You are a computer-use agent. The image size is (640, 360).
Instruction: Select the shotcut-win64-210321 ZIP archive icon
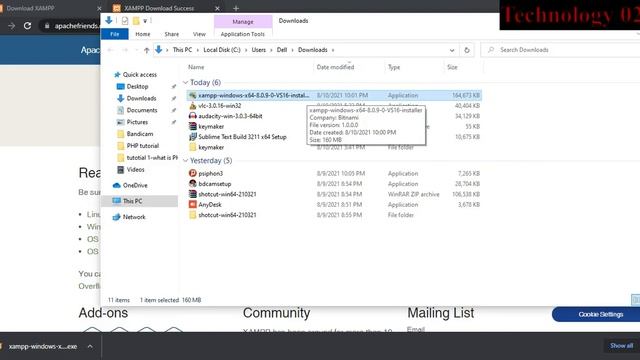pos(193,194)
